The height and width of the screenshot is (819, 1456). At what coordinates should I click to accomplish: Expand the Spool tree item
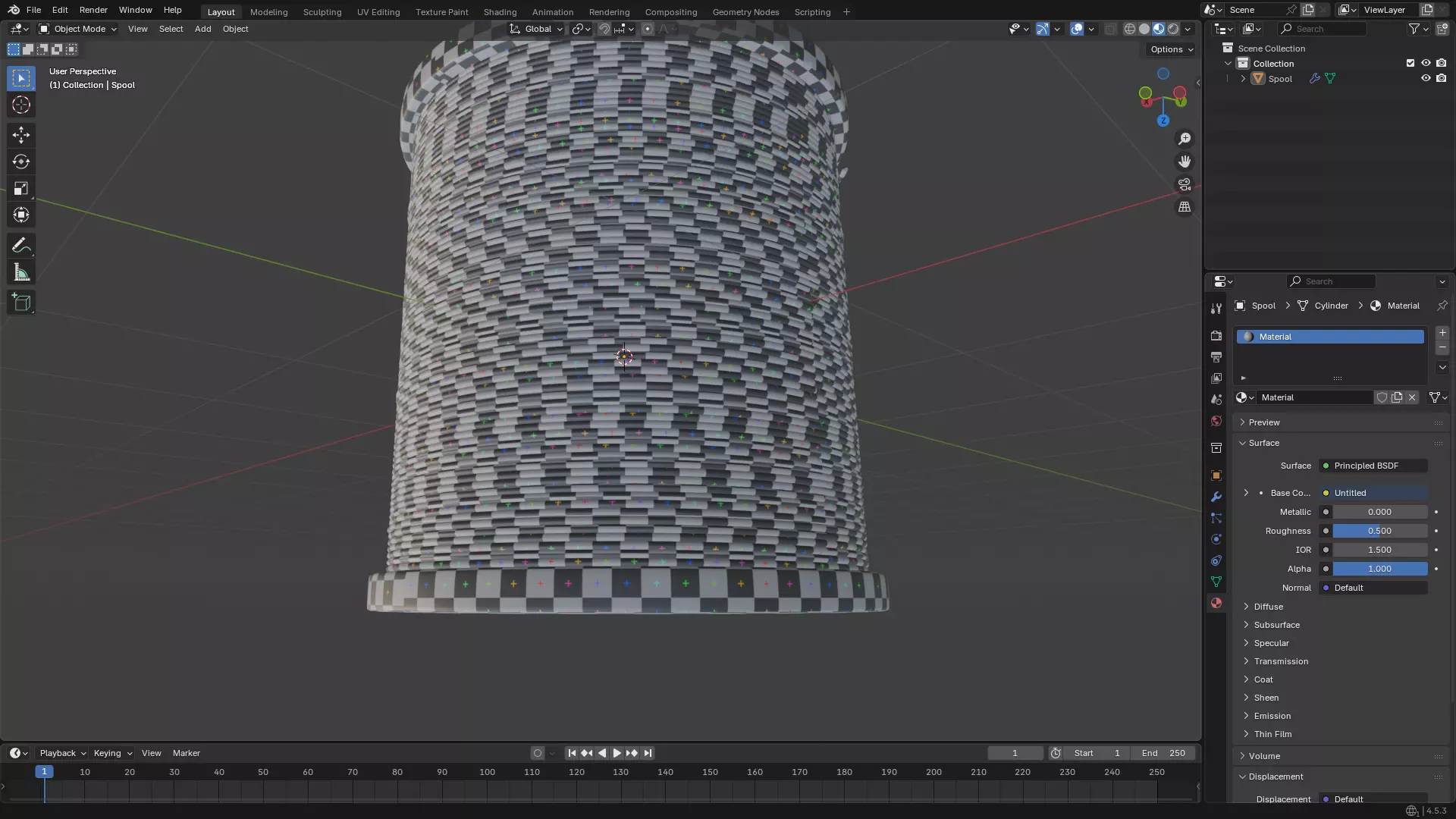pos(1243,79)
